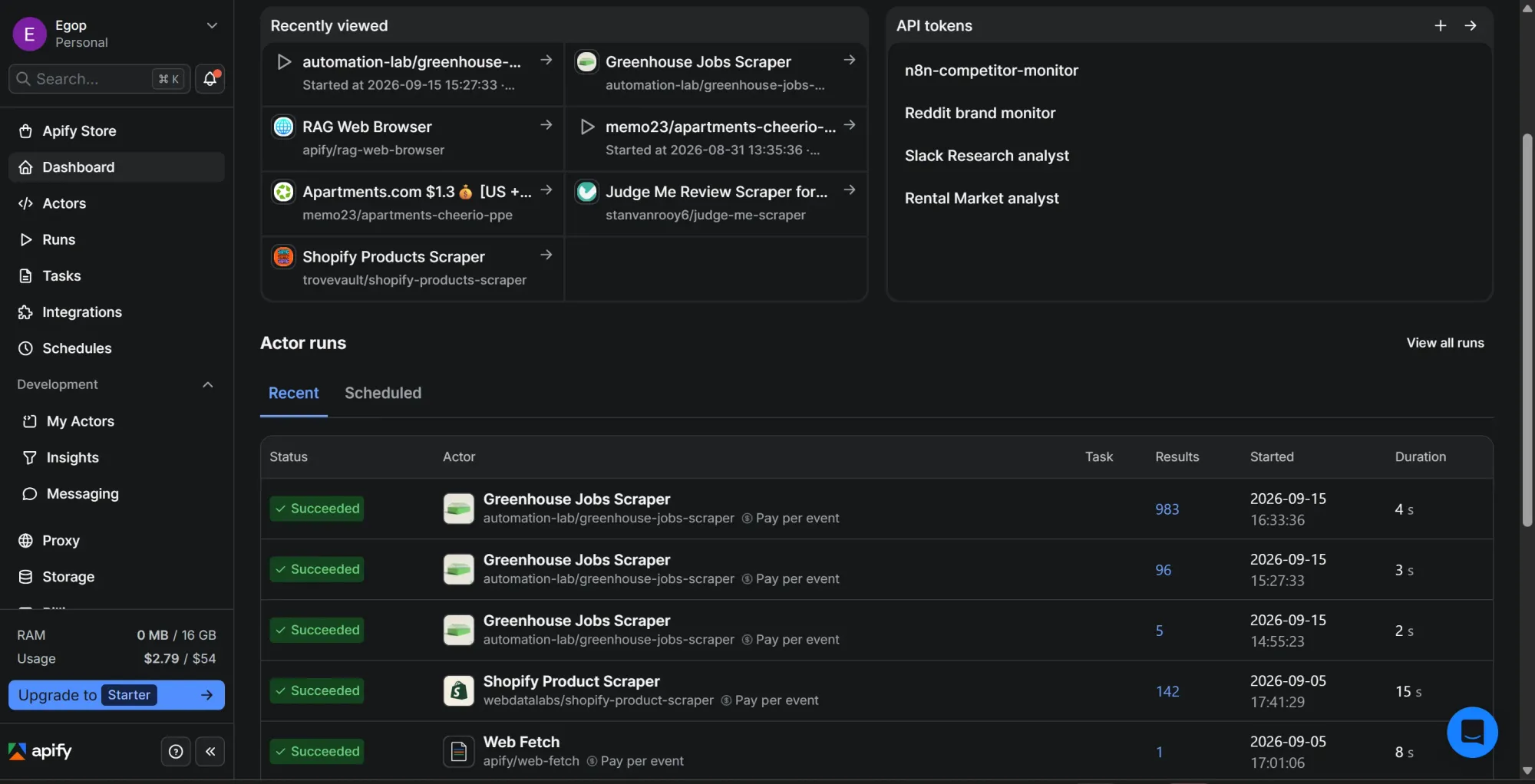
Task: Open n8n-competitor-monitor token
Action: point(991,71)
